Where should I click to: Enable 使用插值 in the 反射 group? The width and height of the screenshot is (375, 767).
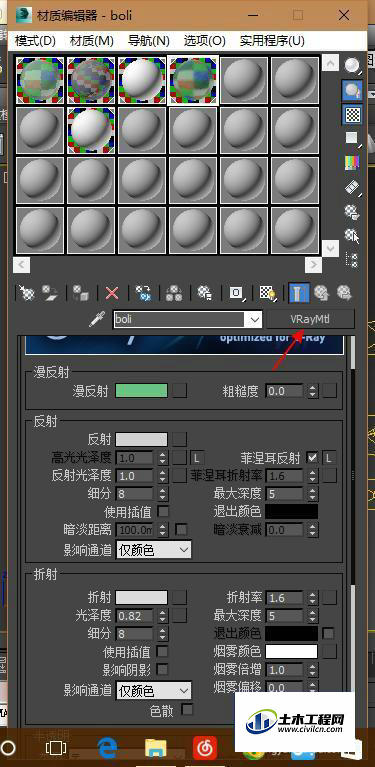[162, 512]
